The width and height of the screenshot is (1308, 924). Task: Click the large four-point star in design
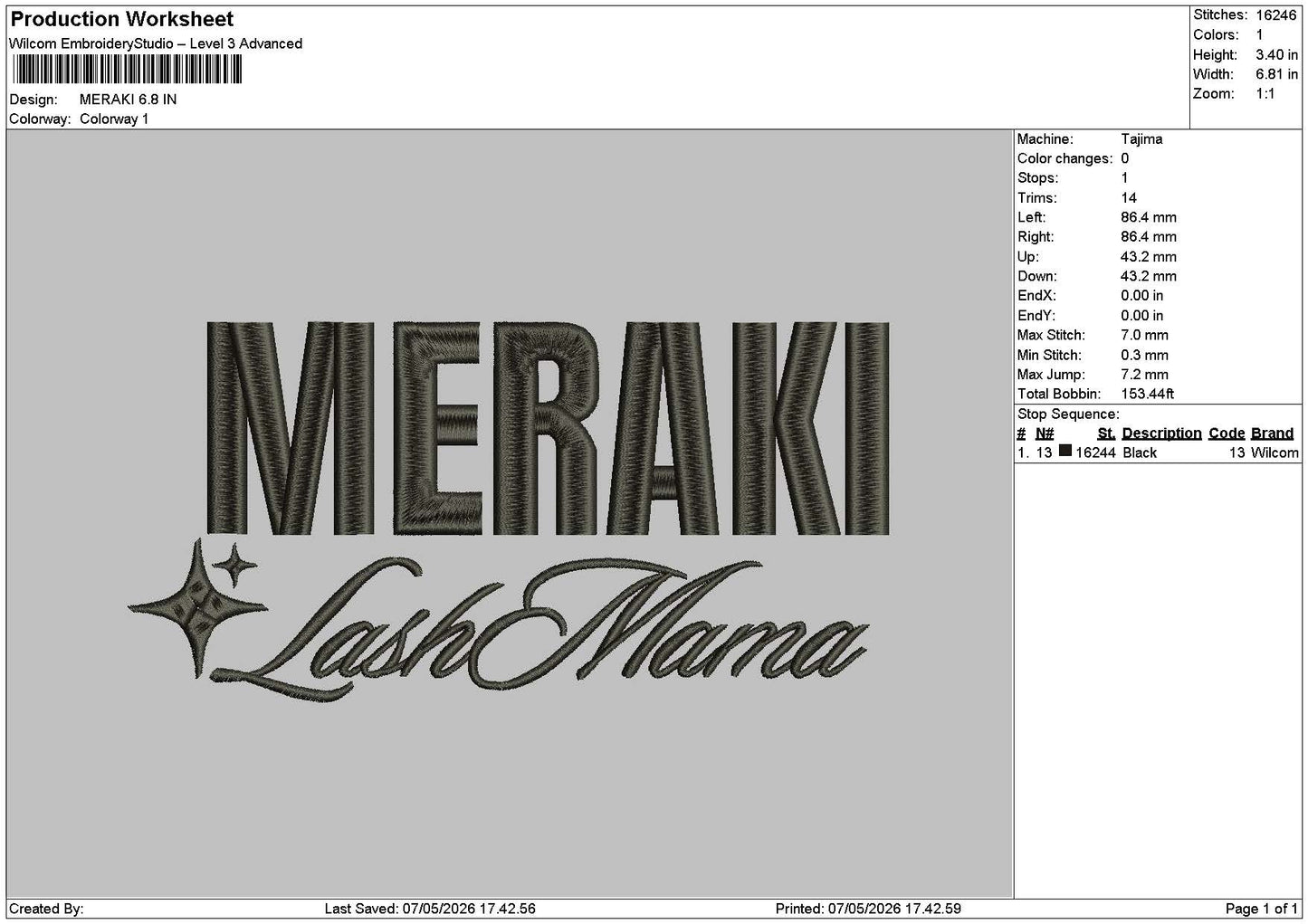coord(197,608)
